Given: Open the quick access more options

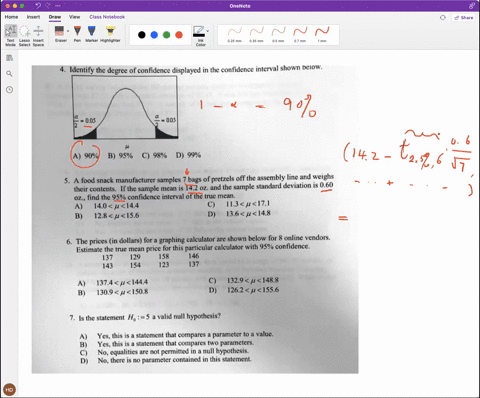Looking at the screenshot, I should coord(58,6).
